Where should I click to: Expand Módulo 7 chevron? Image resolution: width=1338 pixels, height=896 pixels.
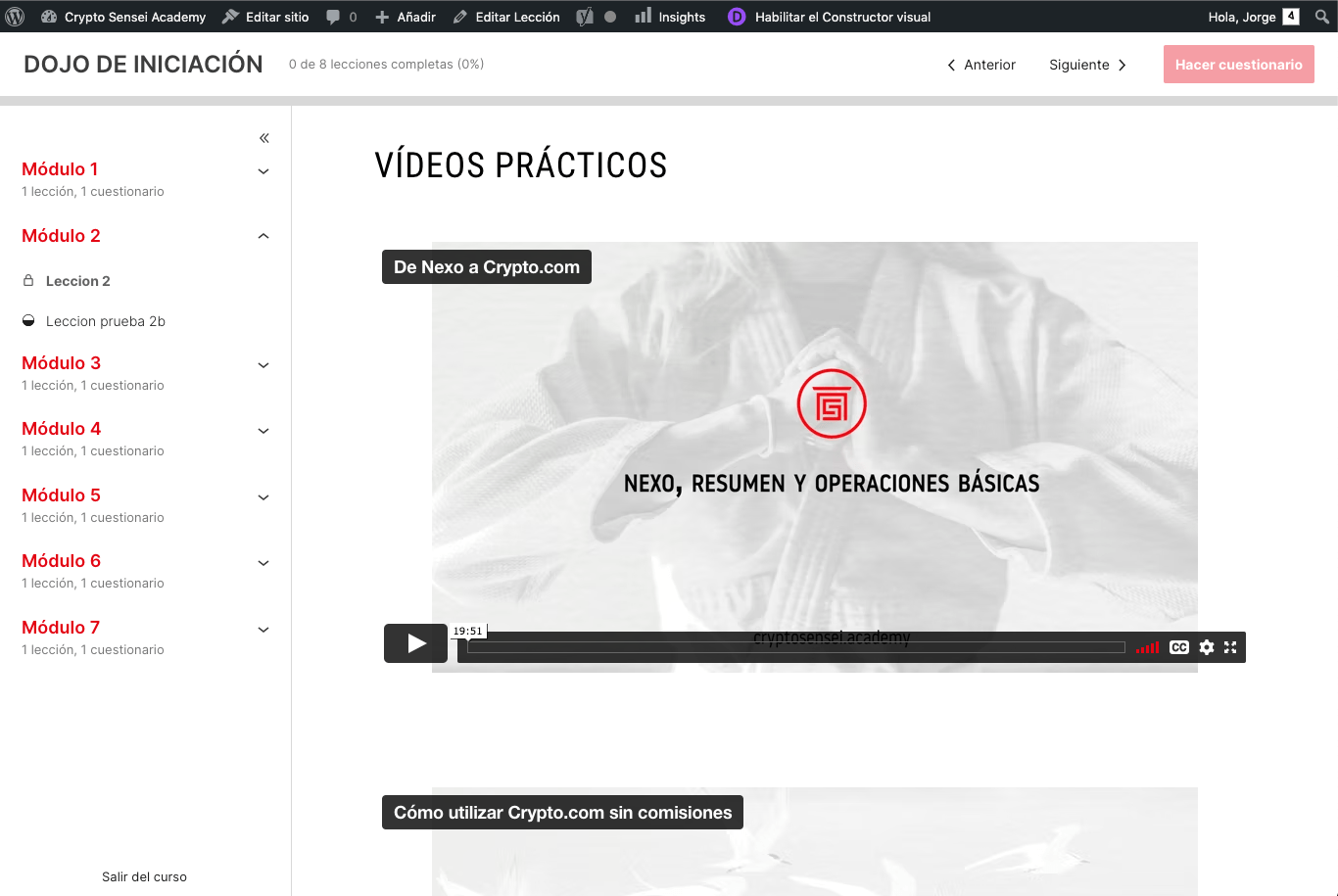pyautogui.click(x=263, y=630)
